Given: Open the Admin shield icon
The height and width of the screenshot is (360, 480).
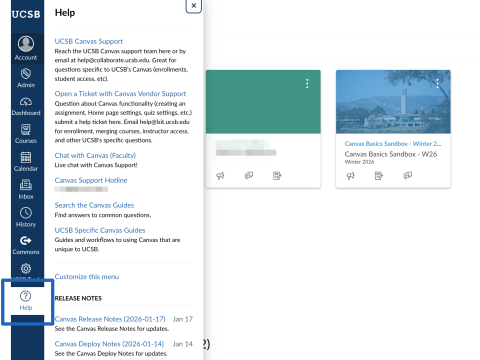Looking at the screenshot, I should (x=26, y=73).
